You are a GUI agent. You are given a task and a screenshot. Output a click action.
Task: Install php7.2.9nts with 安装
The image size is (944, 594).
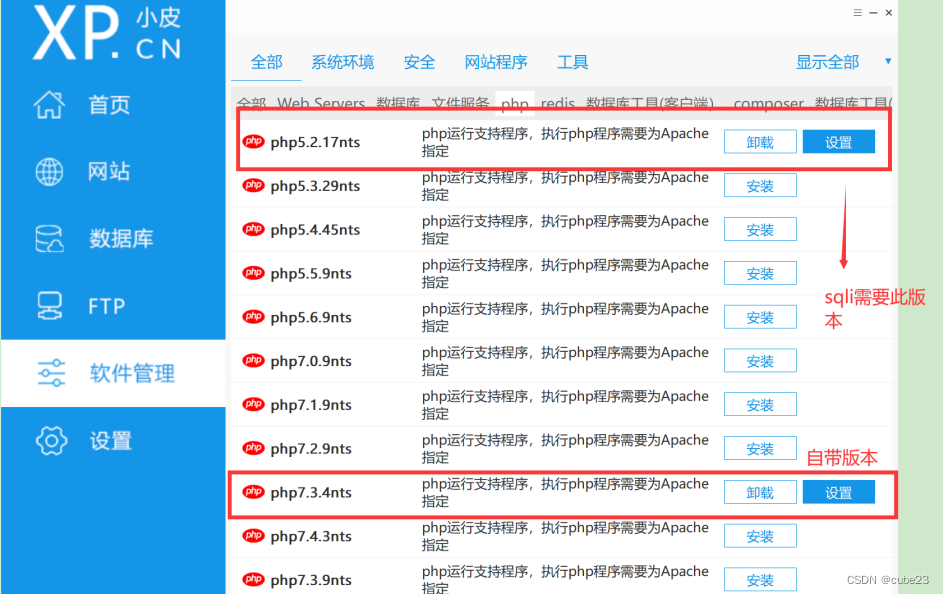click(x=760, y=448)
